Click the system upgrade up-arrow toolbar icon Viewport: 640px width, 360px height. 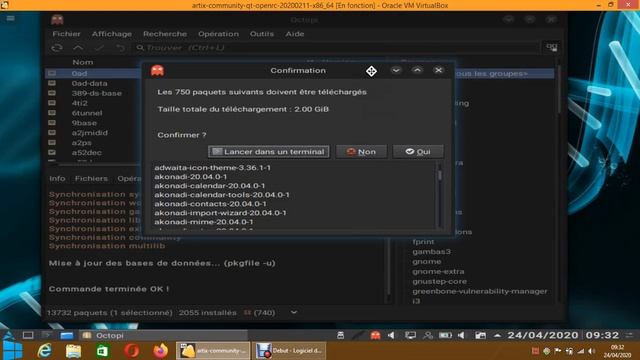pyautogui.click(x=78, y=48)
